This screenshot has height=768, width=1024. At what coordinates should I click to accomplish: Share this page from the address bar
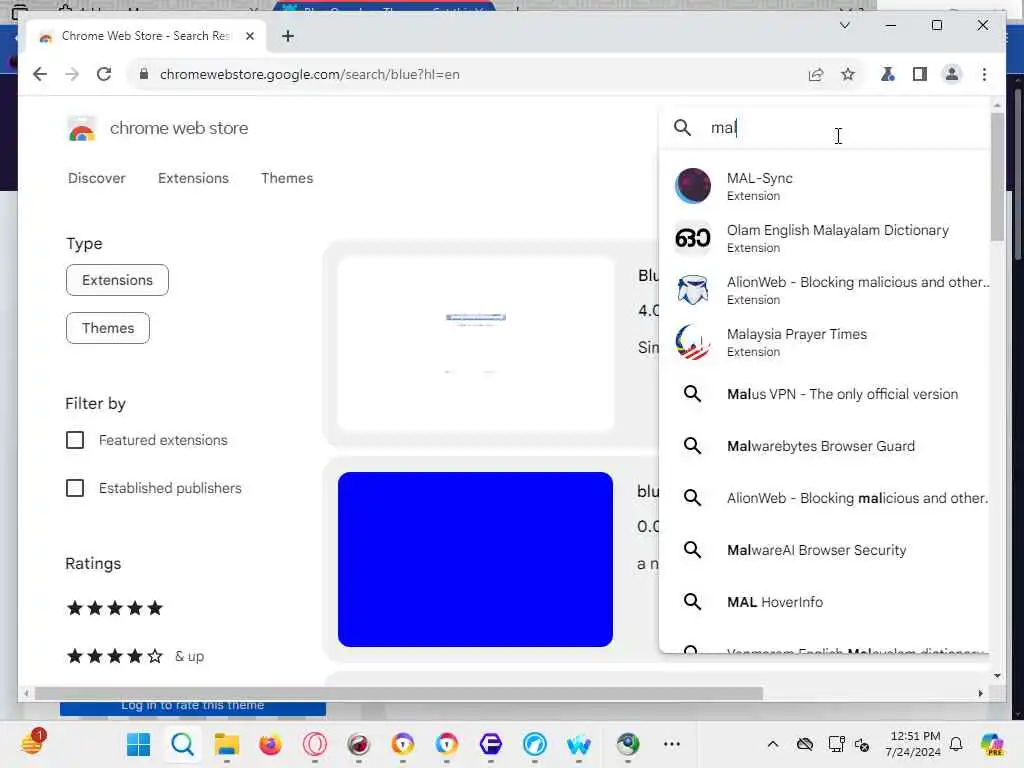coord(816,74)
